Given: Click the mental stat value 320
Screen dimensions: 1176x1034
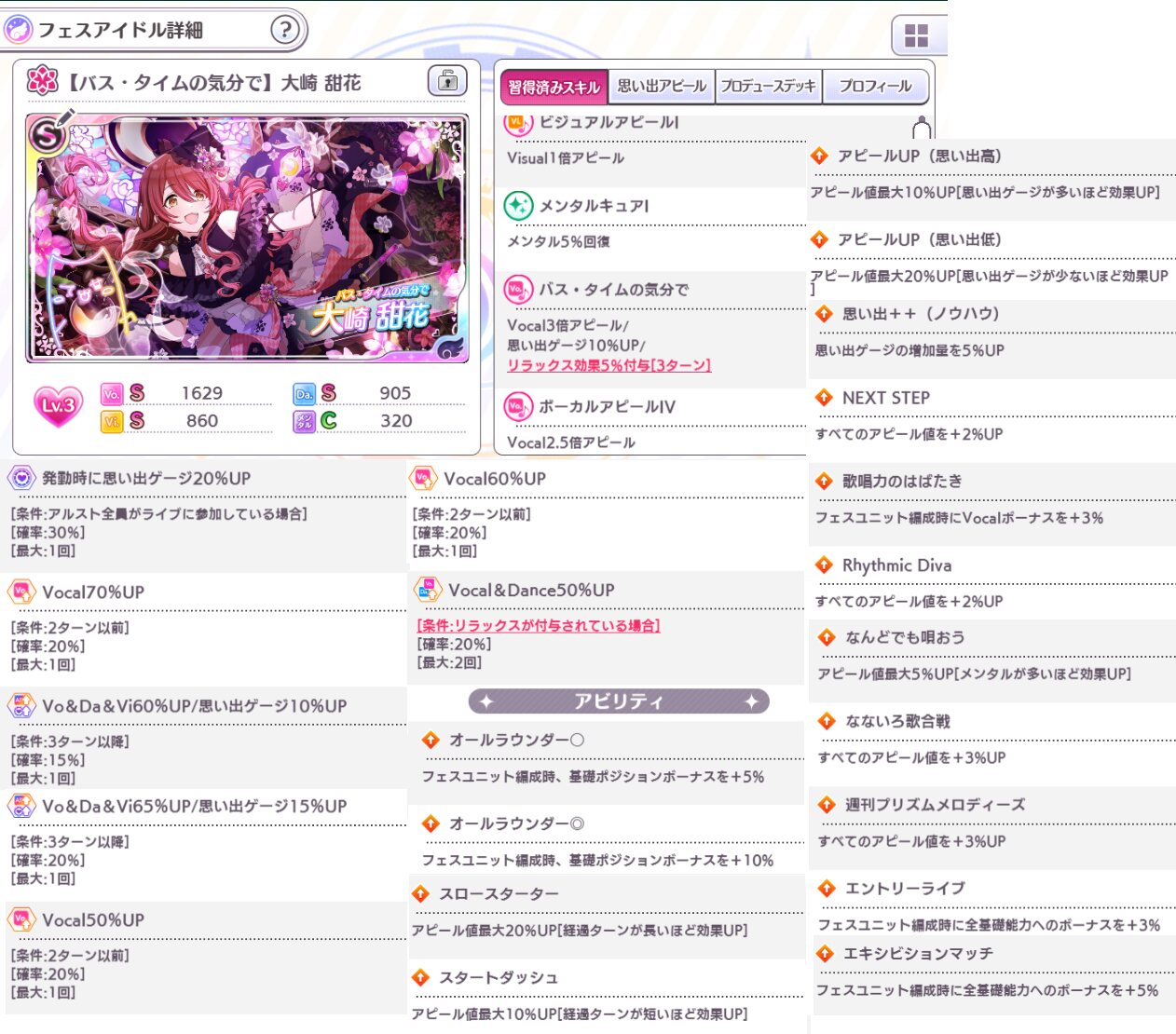Looking at the screenshot, I should 396,420.
